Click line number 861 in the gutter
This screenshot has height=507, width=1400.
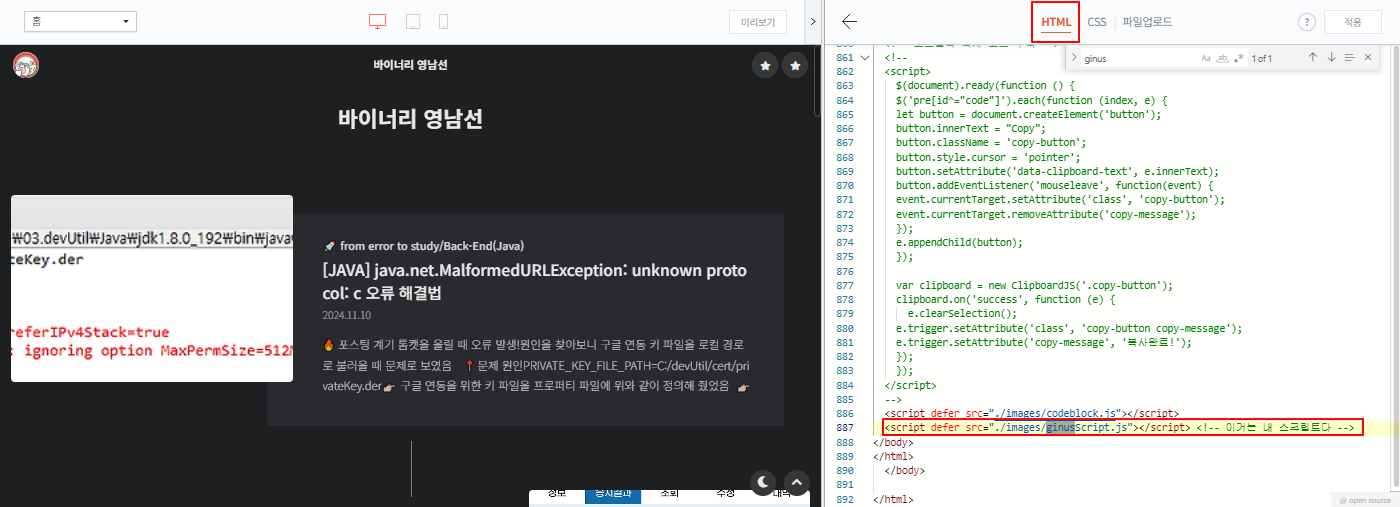click(845, 58)
